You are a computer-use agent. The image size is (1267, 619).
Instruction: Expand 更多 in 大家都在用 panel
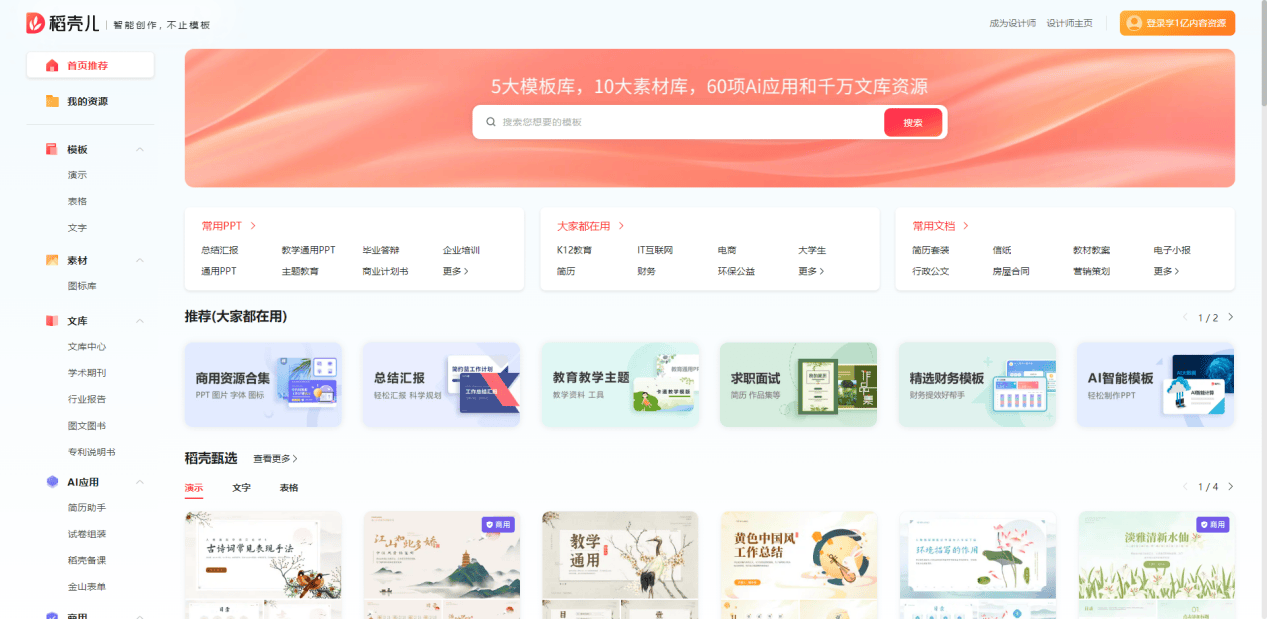click(x=811, y=271)
